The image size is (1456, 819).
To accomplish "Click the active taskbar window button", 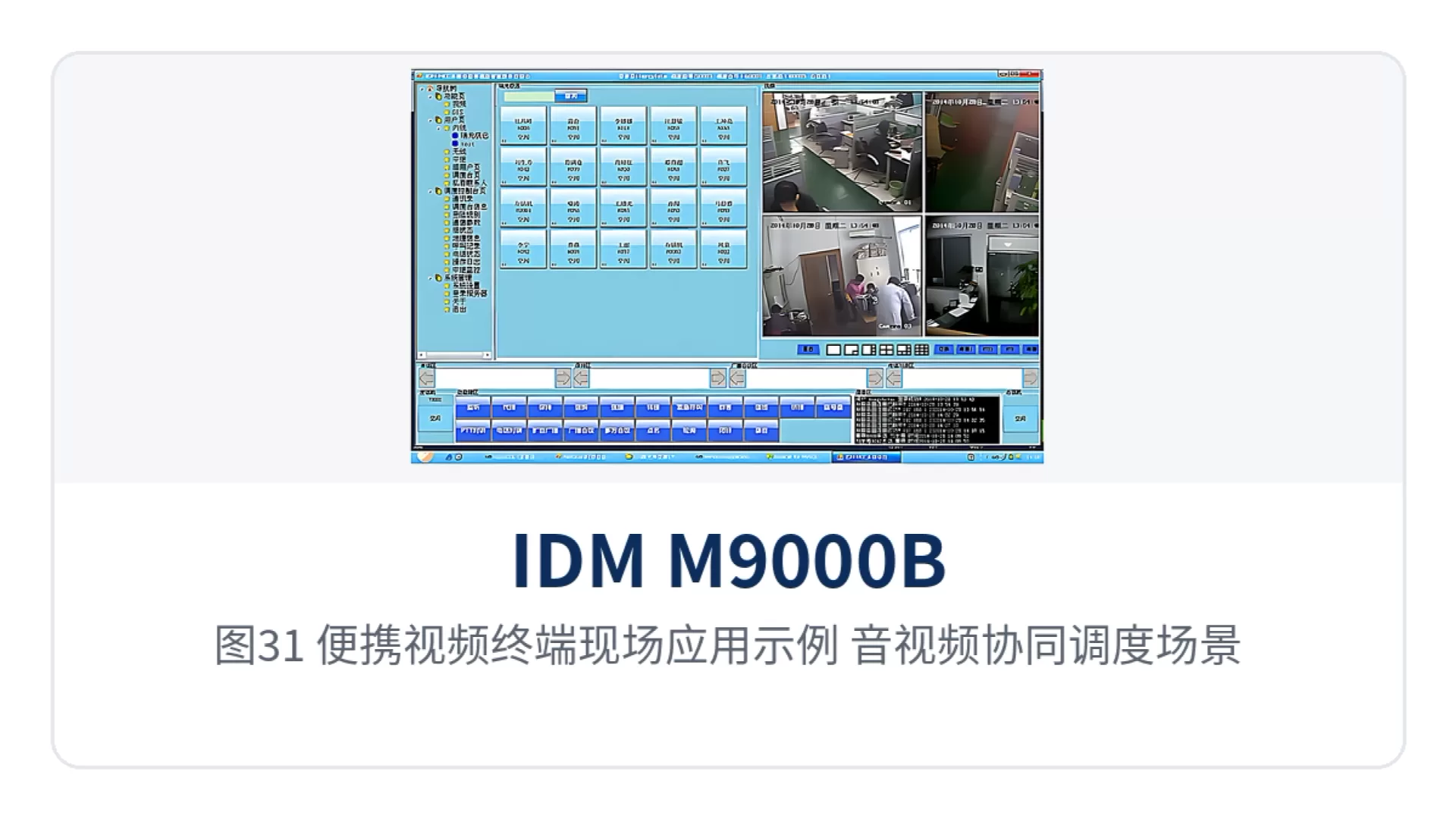I will click(x=866, y=457).
